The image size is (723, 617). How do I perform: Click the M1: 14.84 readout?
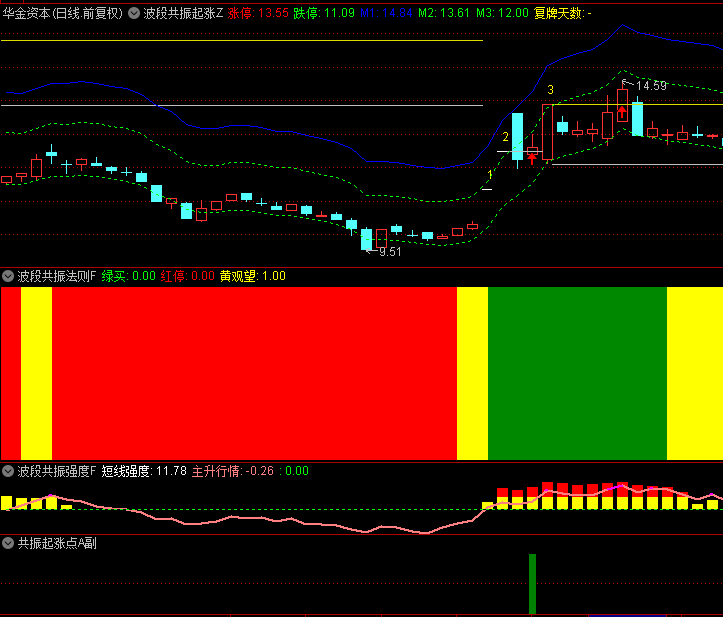coord(386,13)
